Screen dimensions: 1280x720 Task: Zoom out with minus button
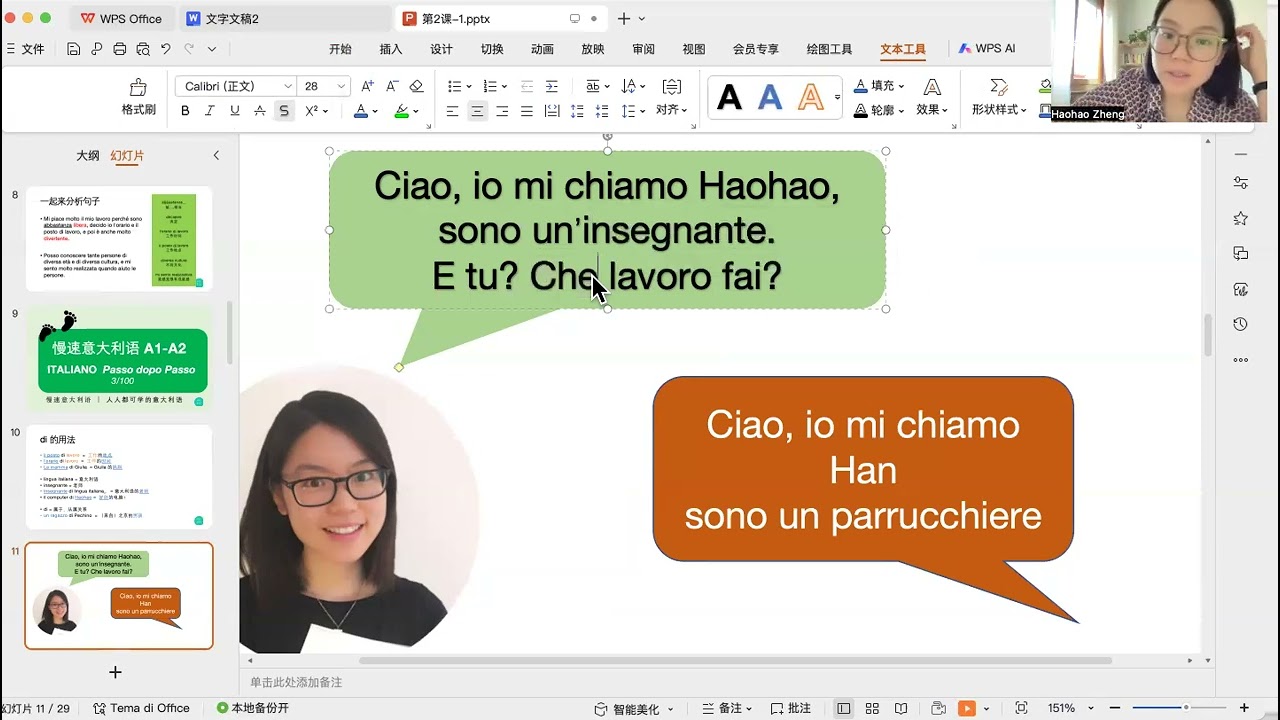1115,708
